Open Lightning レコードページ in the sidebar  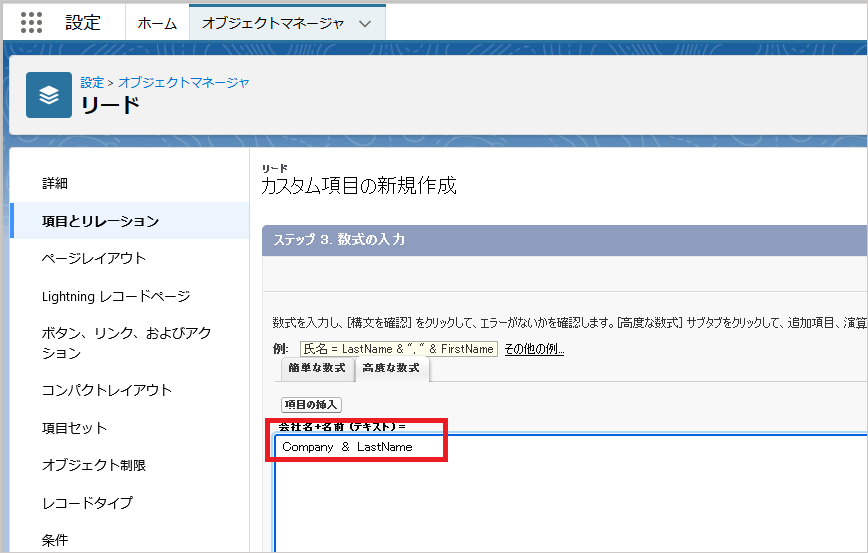coord(116,296)
